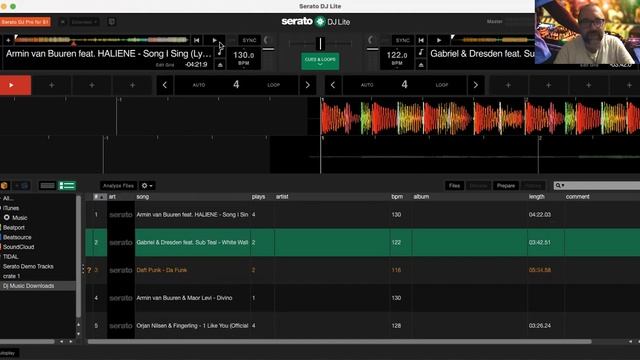Set fourth cue point on left deck

(x=132, y=85)
